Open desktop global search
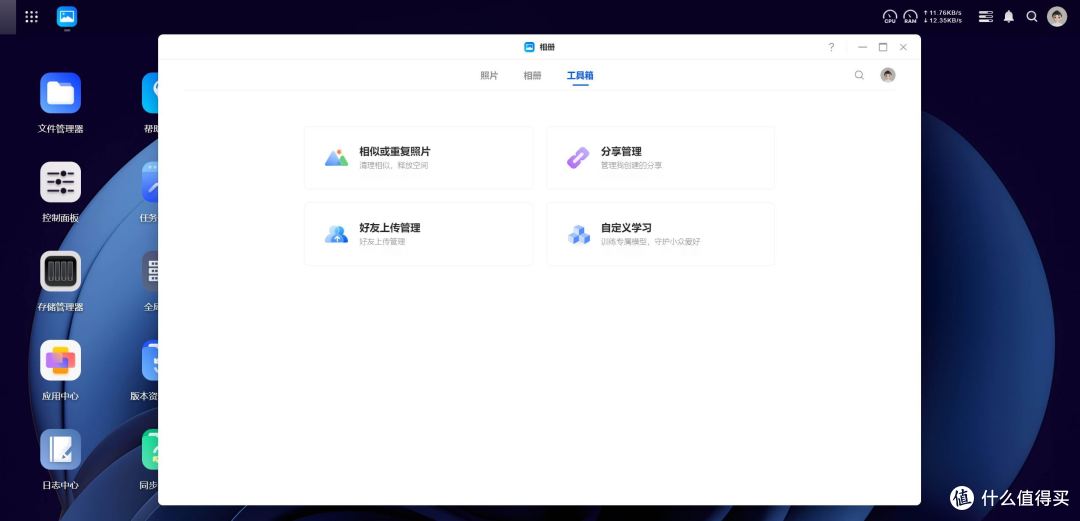 click(1032, 17)
